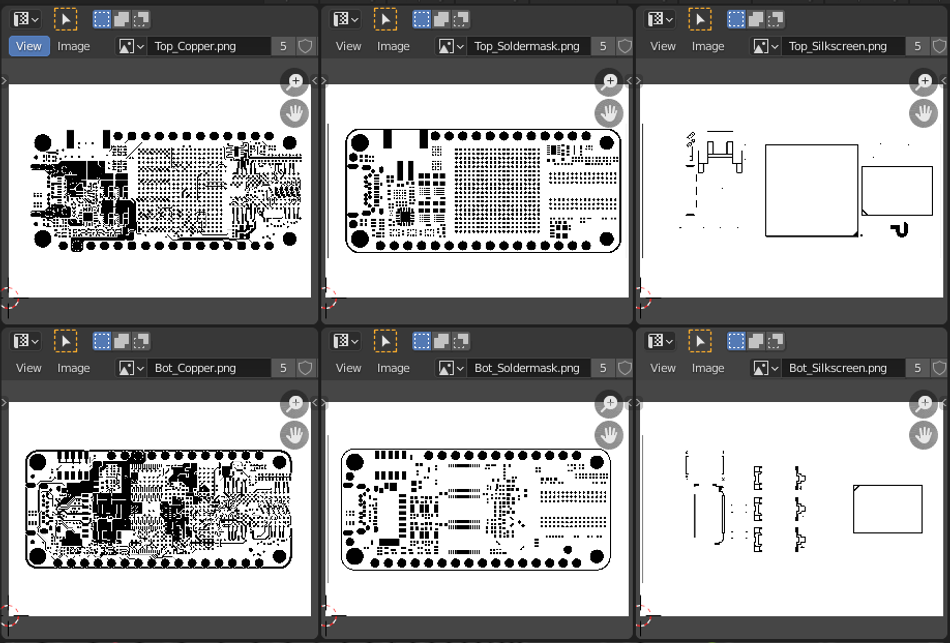Screen dimensions: 950x643
Task: Open editor type dropdown in Bot_Soldermask.png panel
Action: pos(345,341)
